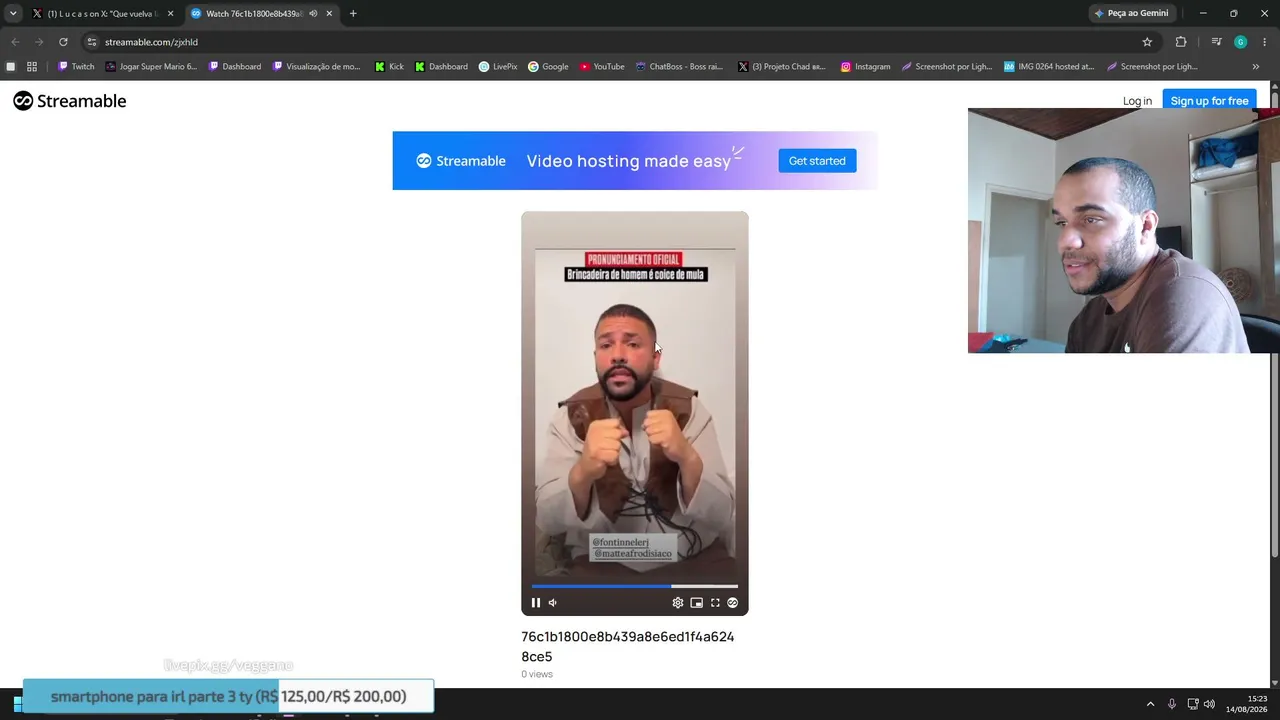Open the LivePix bookmark
The height and width of the screenshot is (720, 1280).
click(498, 67)
